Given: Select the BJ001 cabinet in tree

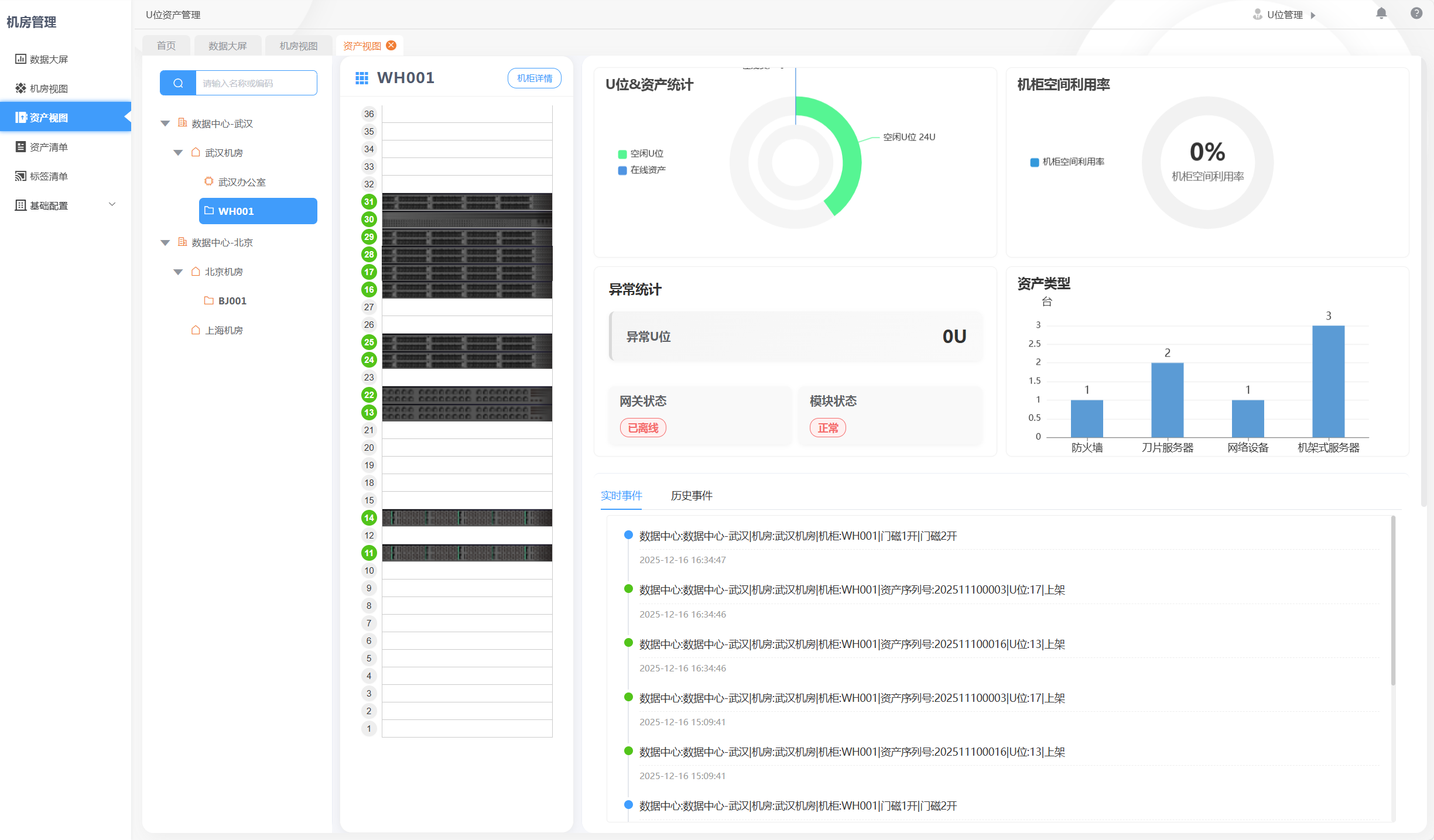Looking at the screenshot, I should click(232, 301).
